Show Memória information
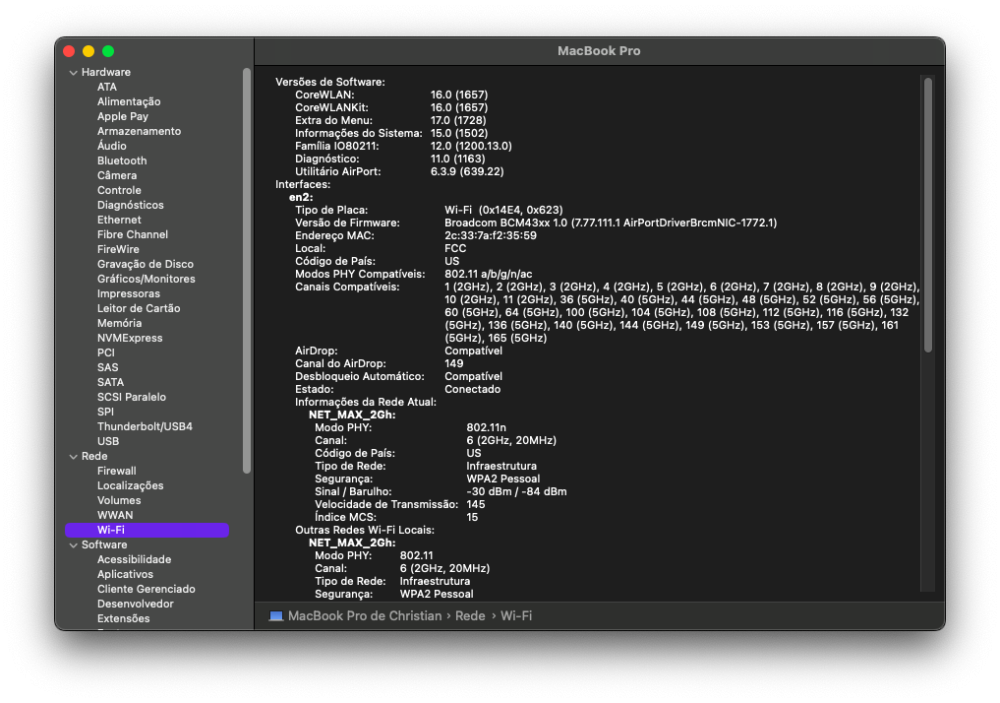The image size is (1000, 703). pyautogui.click(x=119, y=323)
